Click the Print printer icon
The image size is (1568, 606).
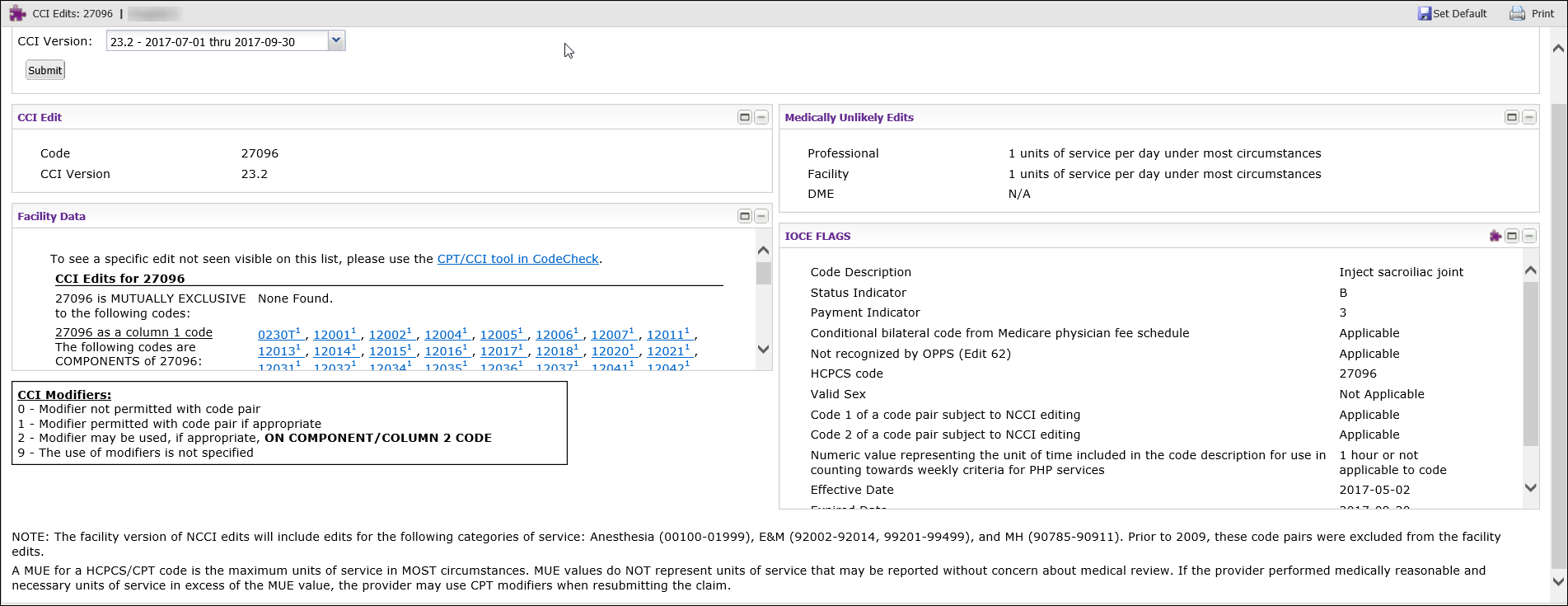tap(1517, 13)
